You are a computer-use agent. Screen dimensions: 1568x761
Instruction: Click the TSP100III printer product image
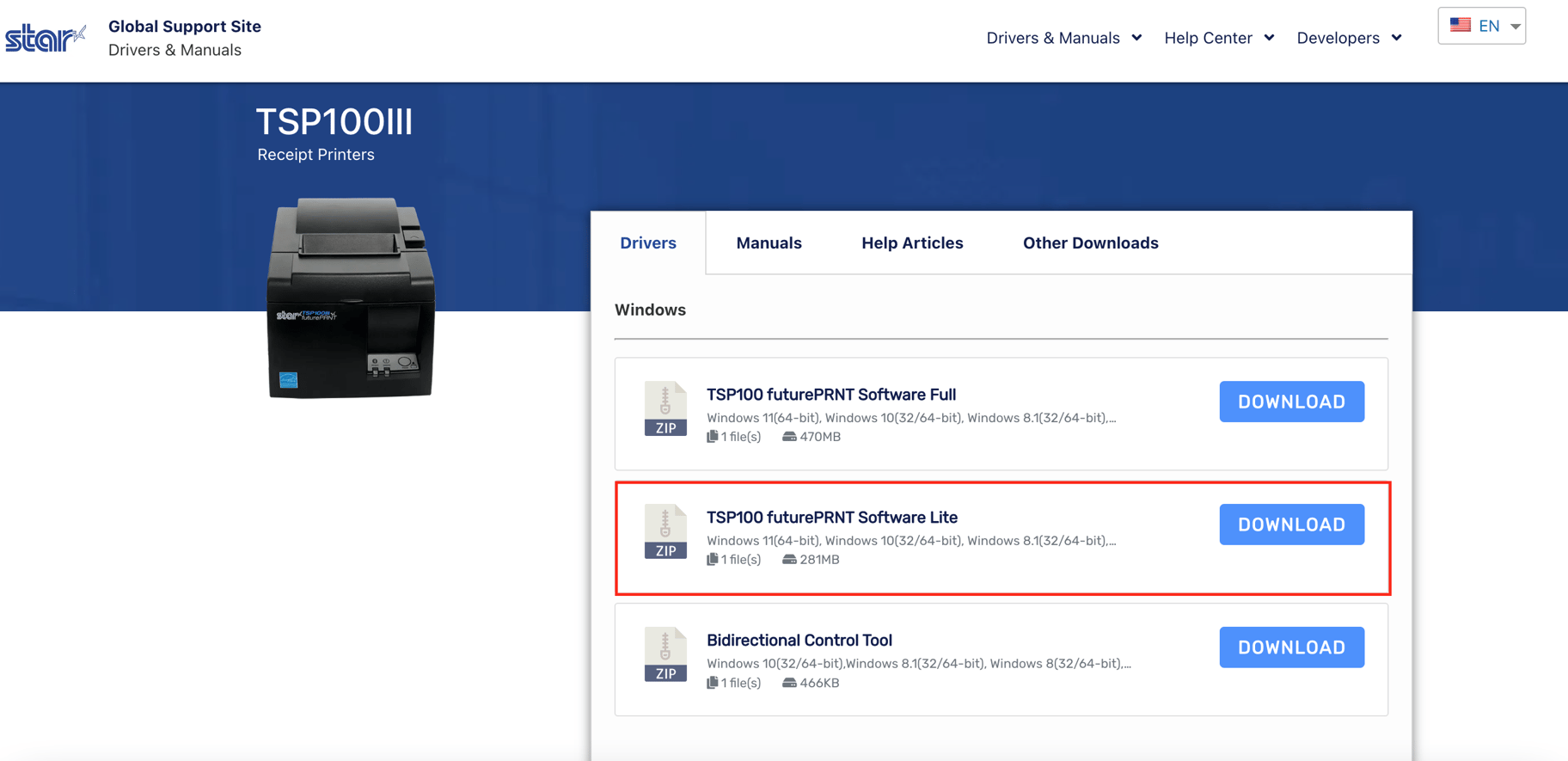pos(351,298)
